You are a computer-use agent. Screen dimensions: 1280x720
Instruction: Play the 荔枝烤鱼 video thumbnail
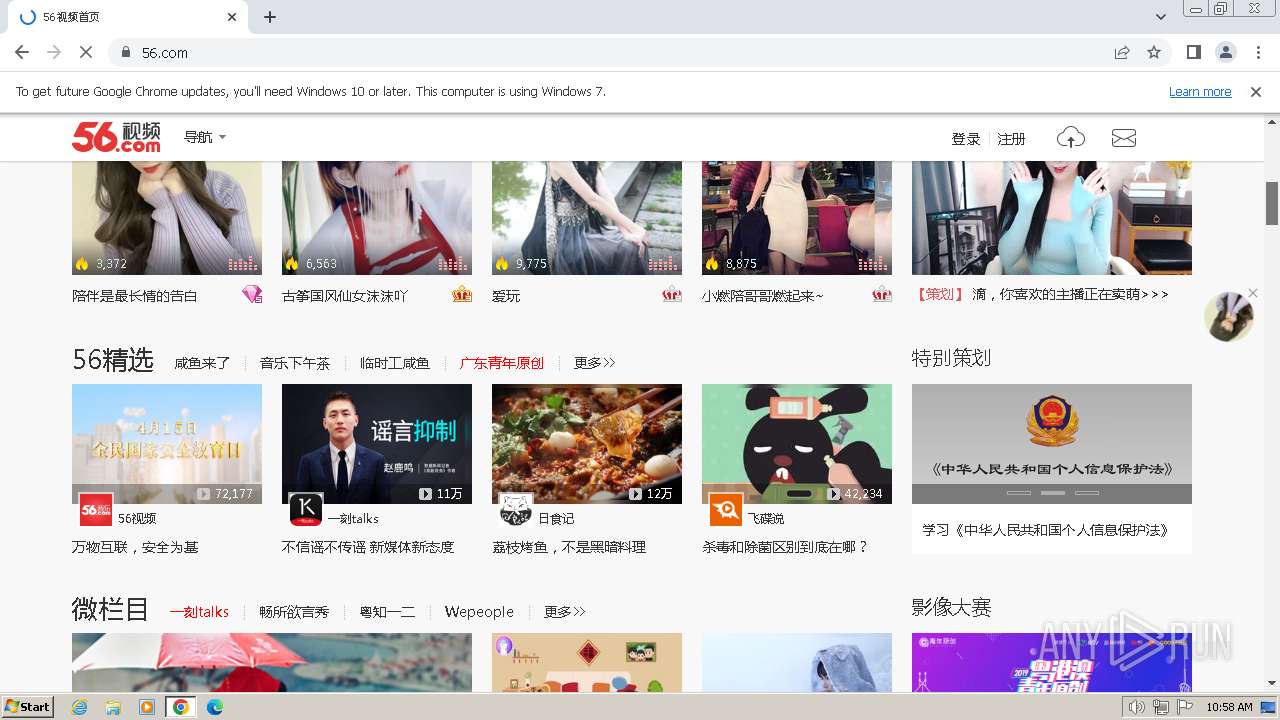coord(587,444)
